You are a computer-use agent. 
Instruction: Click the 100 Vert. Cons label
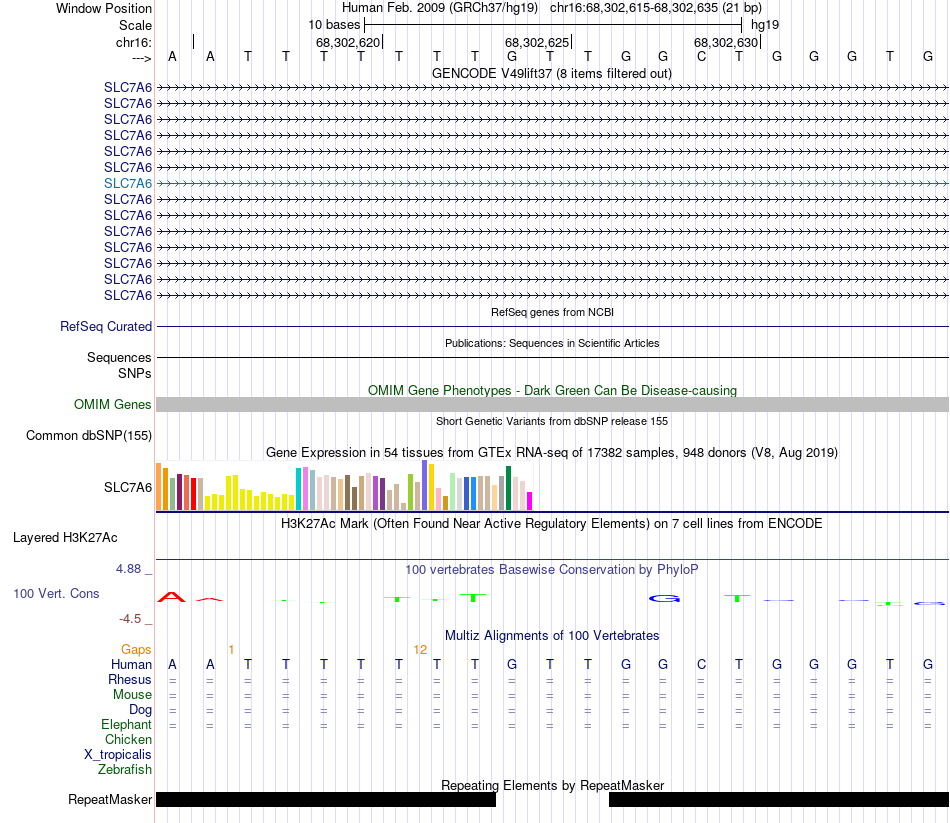[x=56, y=593]
